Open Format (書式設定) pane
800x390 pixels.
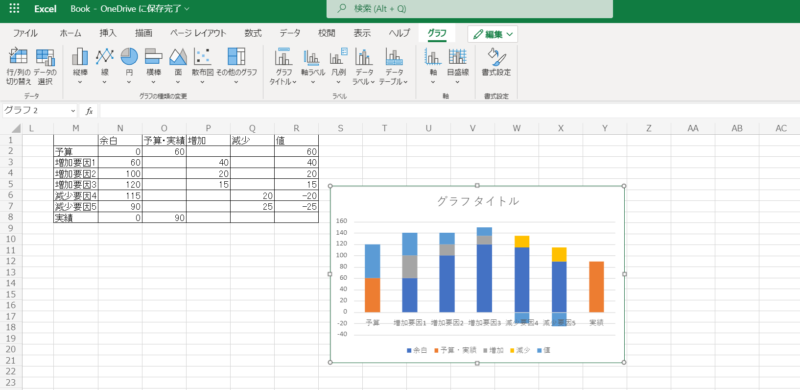pos(496,63)
